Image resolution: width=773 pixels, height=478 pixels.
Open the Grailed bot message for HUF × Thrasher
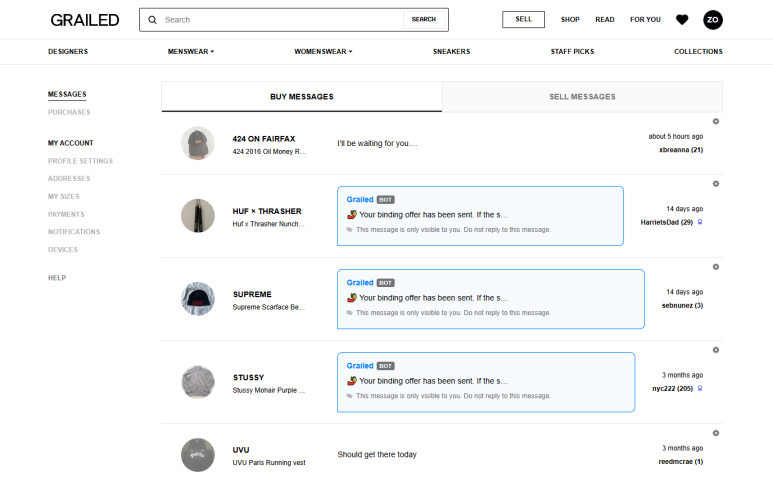480,216
